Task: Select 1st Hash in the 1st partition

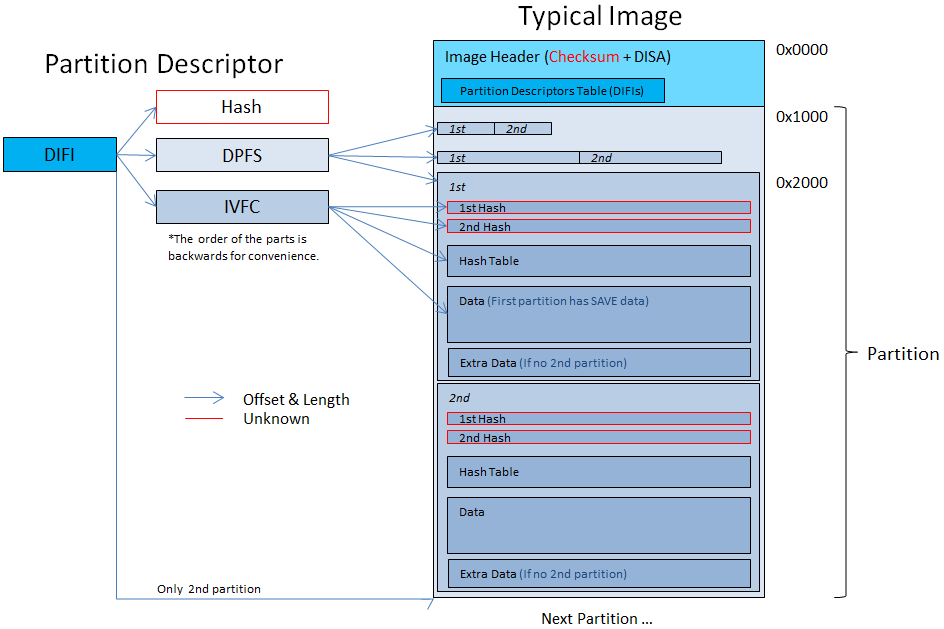Action: pos(598,208)
